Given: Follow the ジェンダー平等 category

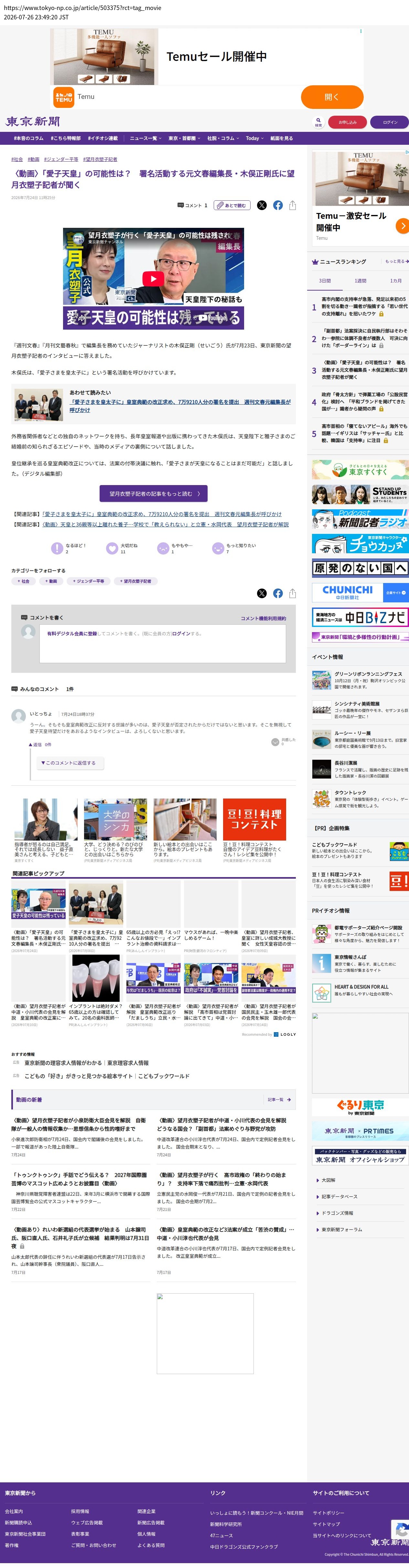Looking at the screenshot, I should pos(88,581).
